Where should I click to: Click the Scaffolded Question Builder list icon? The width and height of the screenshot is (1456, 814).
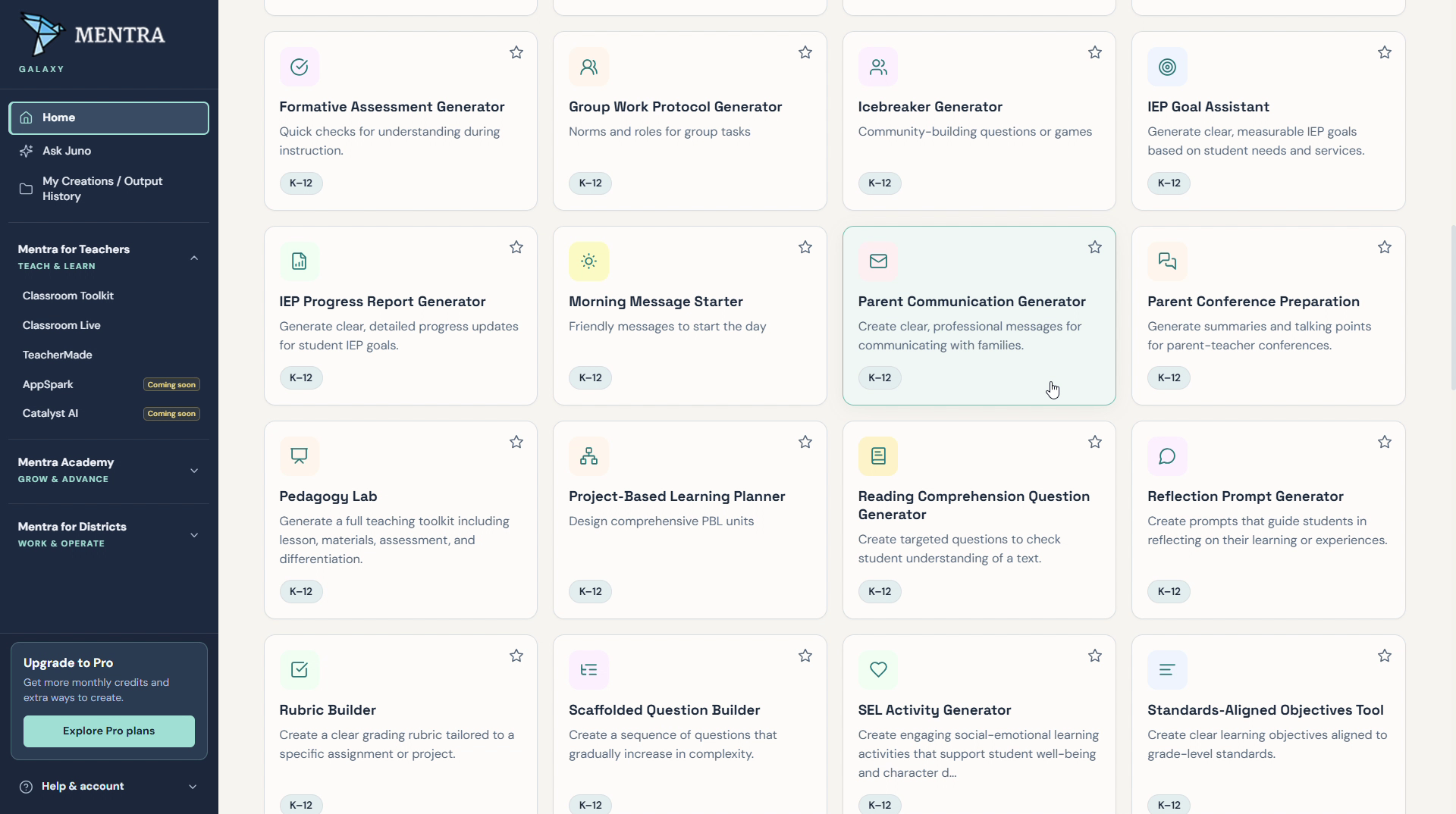pos(588,670)
